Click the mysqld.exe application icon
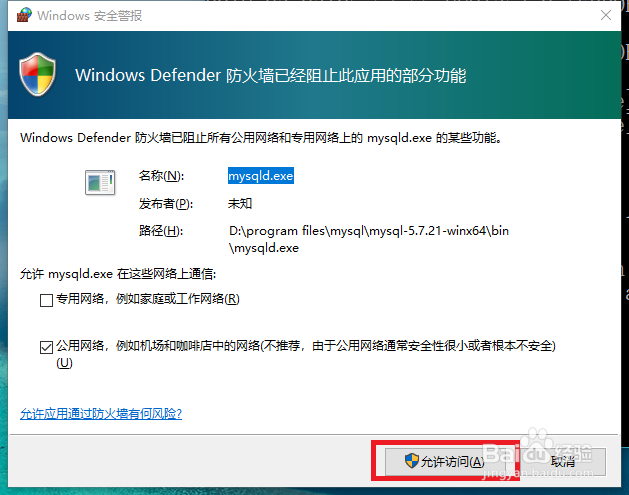 coord(100,183)
